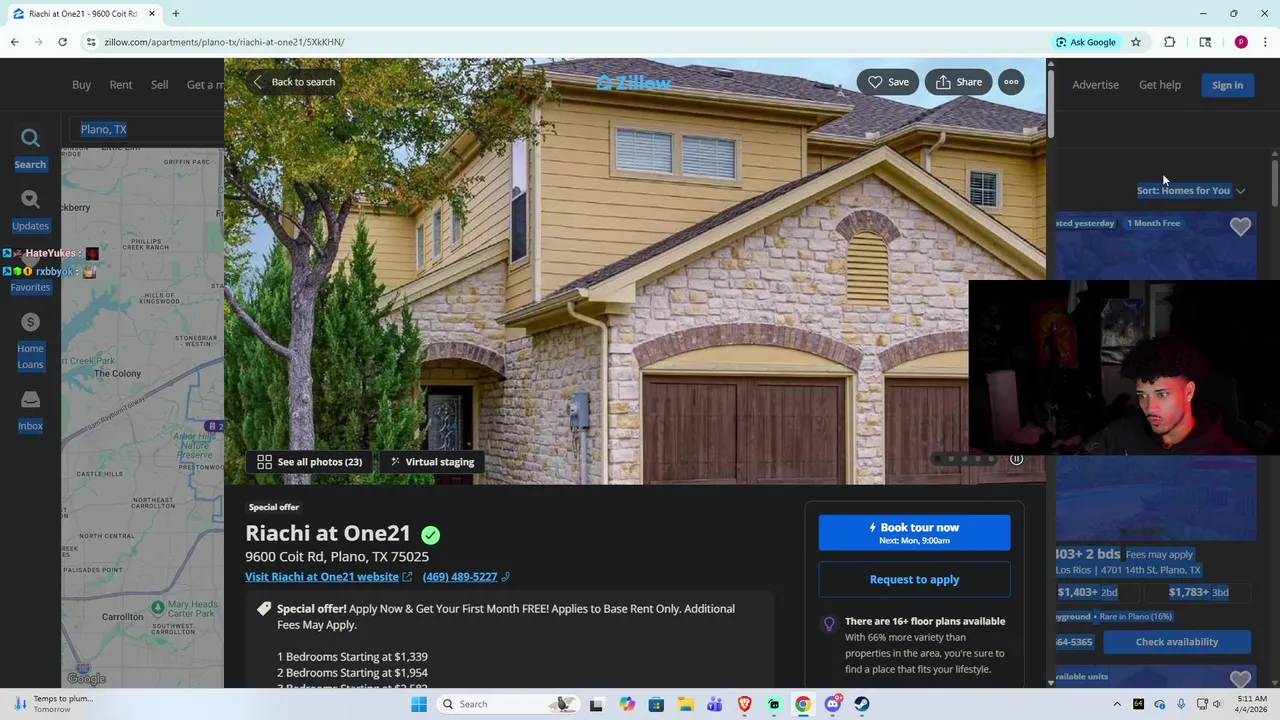This screenshot has width=1280, height=720.
Task: Close the Riachi at One21 tab
Action: [152, 14]
